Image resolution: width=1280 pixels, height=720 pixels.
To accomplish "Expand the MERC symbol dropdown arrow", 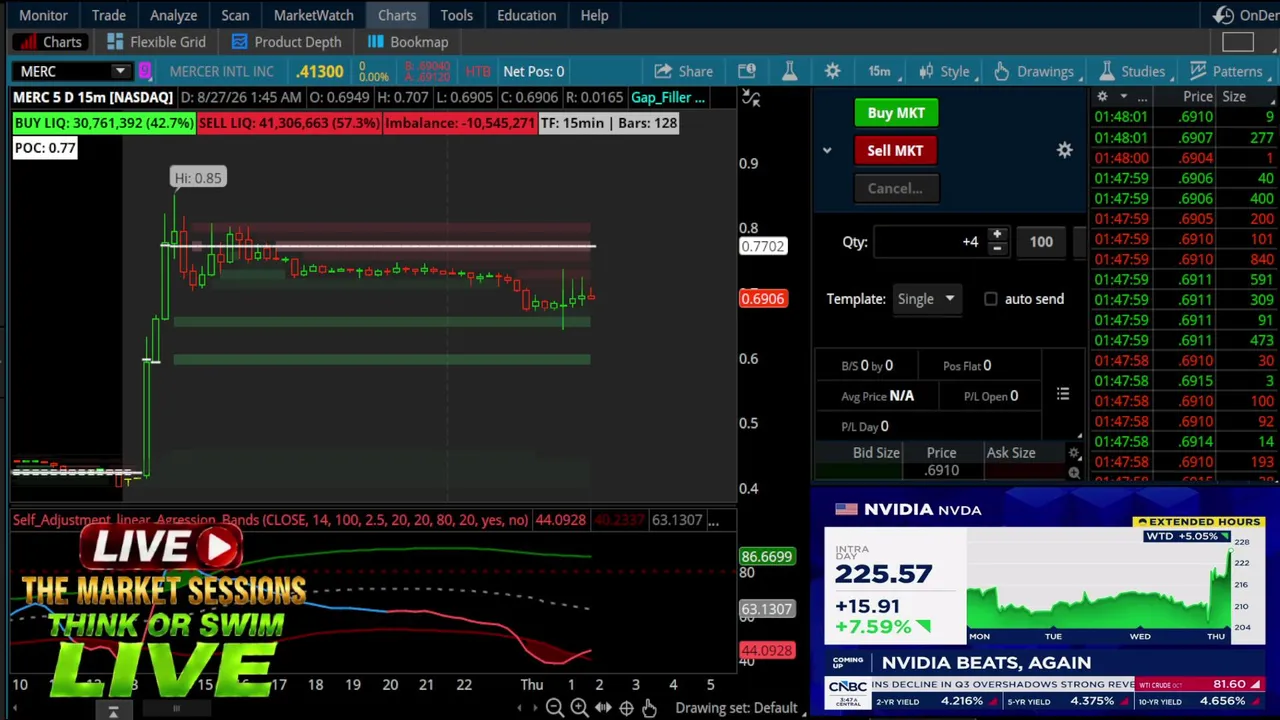I will pyautogui.click(x=120, y=71).
